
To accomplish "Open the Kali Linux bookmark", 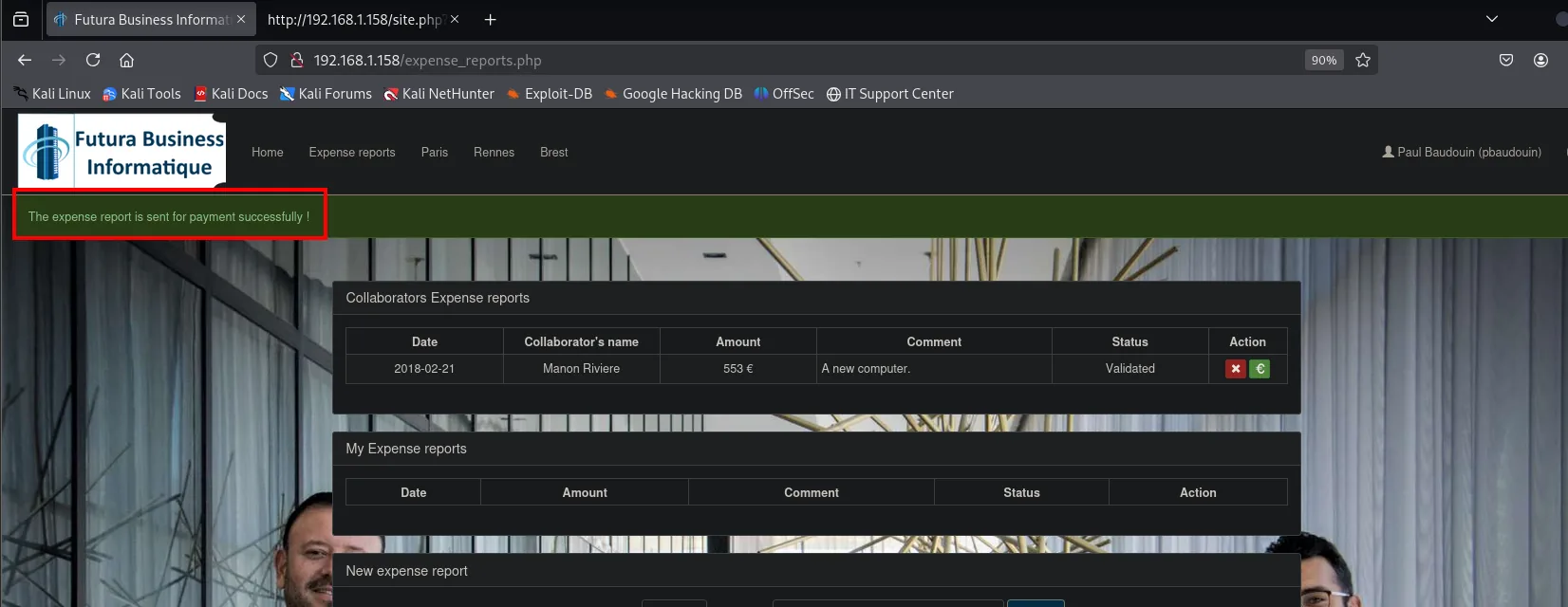I will coord(53,94).
